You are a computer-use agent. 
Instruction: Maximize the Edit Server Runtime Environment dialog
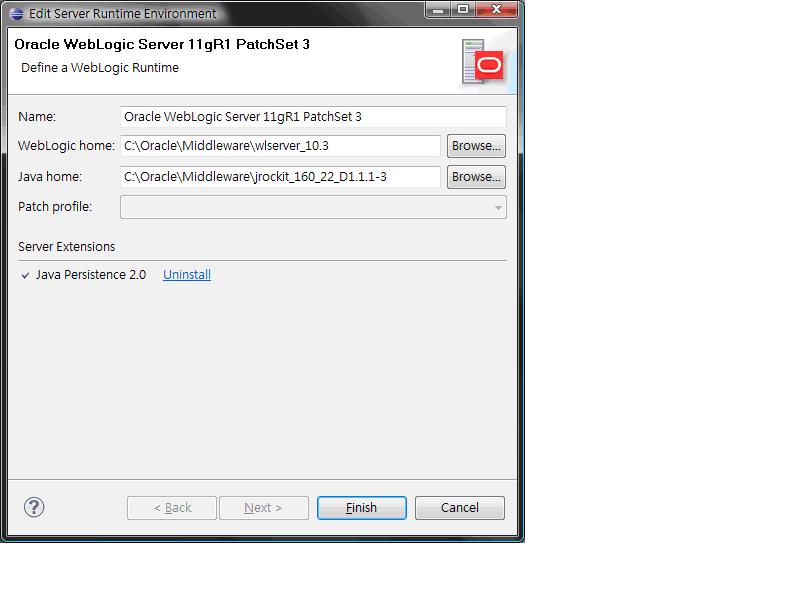463,9
